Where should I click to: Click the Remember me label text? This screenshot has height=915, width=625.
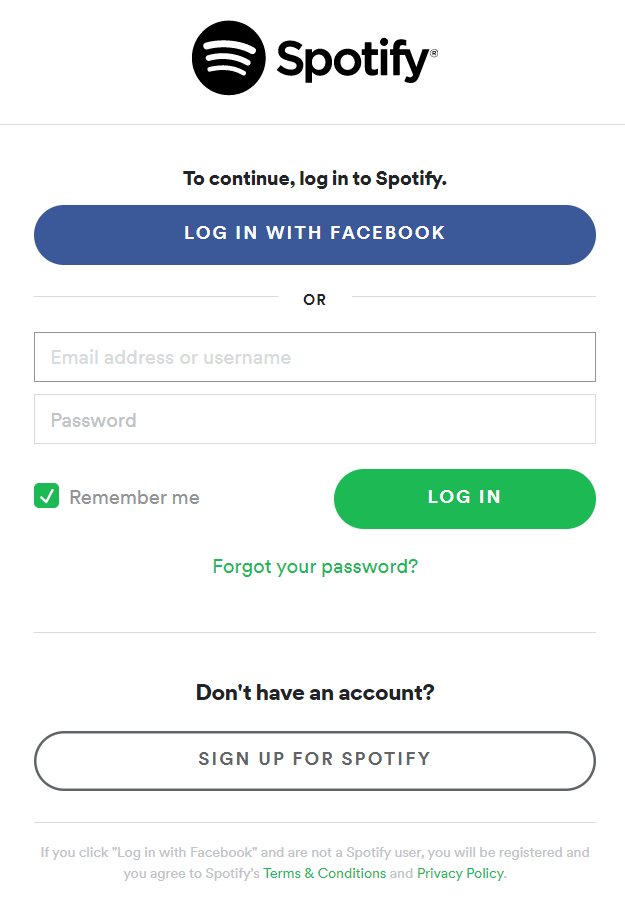pos(134,497)
